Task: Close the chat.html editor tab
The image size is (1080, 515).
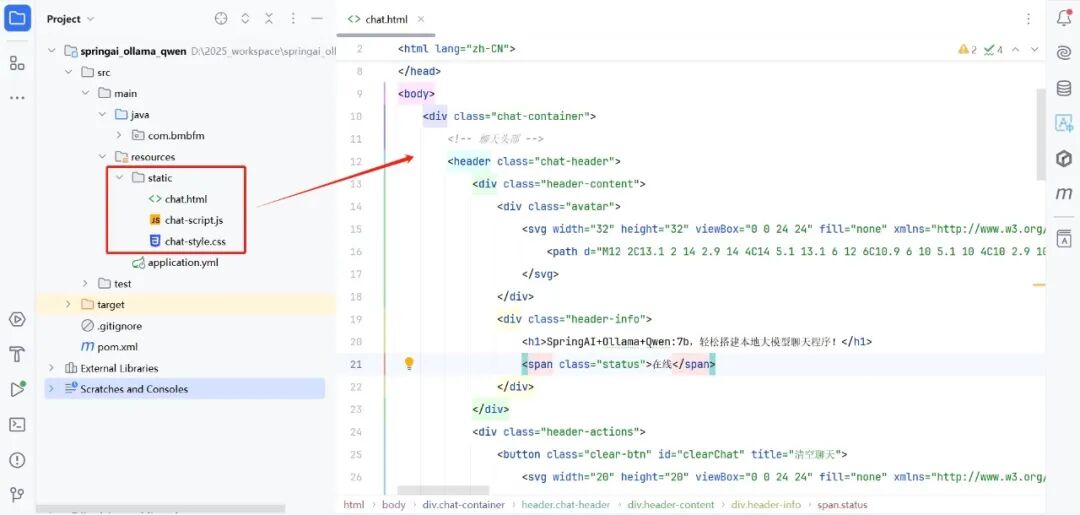Action: [422, 19]
